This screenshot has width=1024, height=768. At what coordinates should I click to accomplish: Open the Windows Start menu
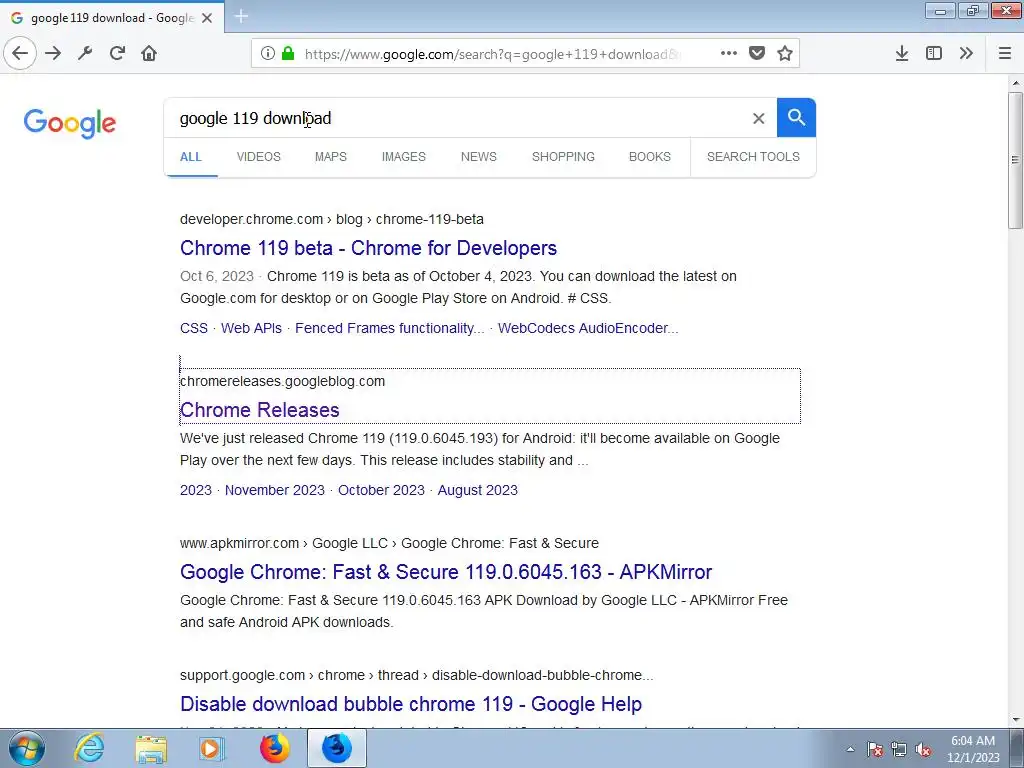(x=27, y=748)
